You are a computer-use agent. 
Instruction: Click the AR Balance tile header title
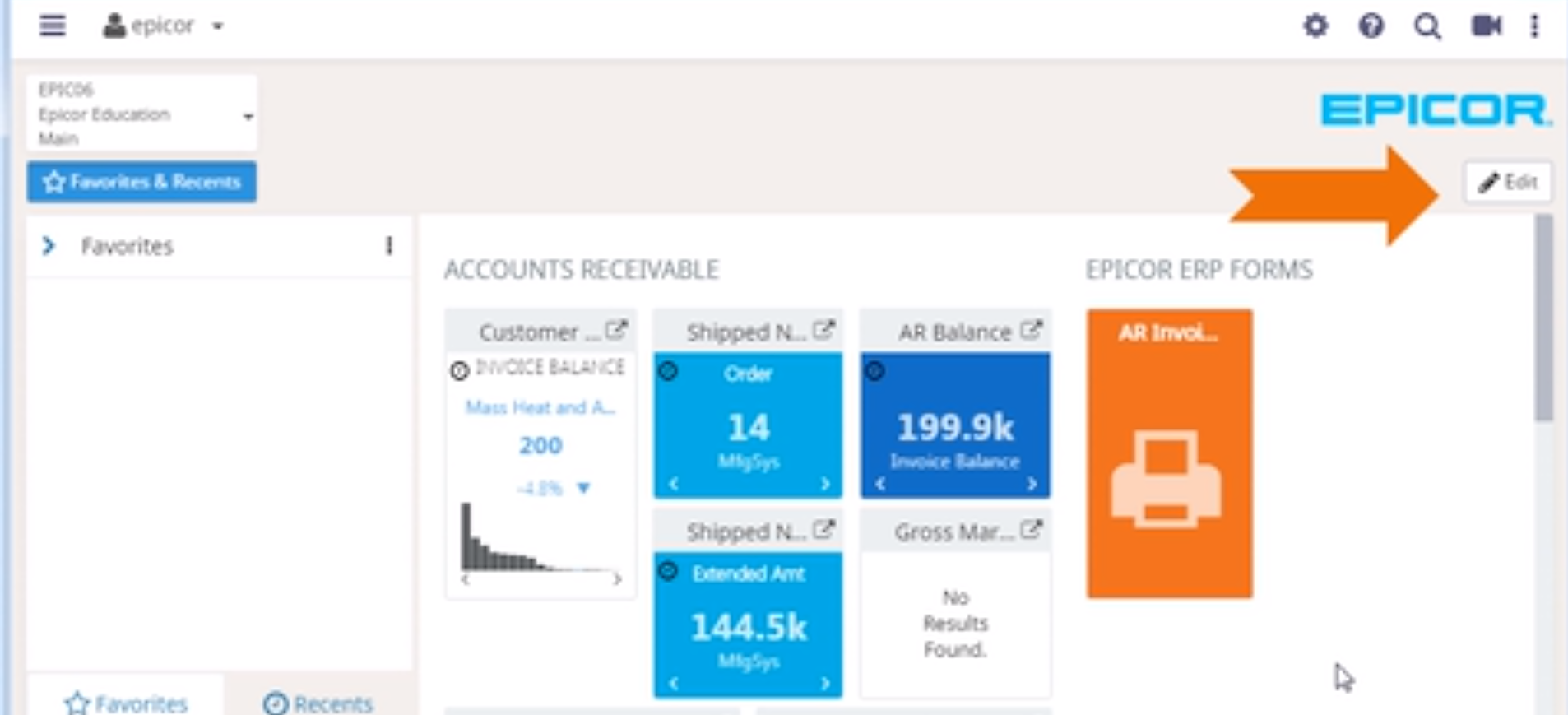(x=954, y=332)
